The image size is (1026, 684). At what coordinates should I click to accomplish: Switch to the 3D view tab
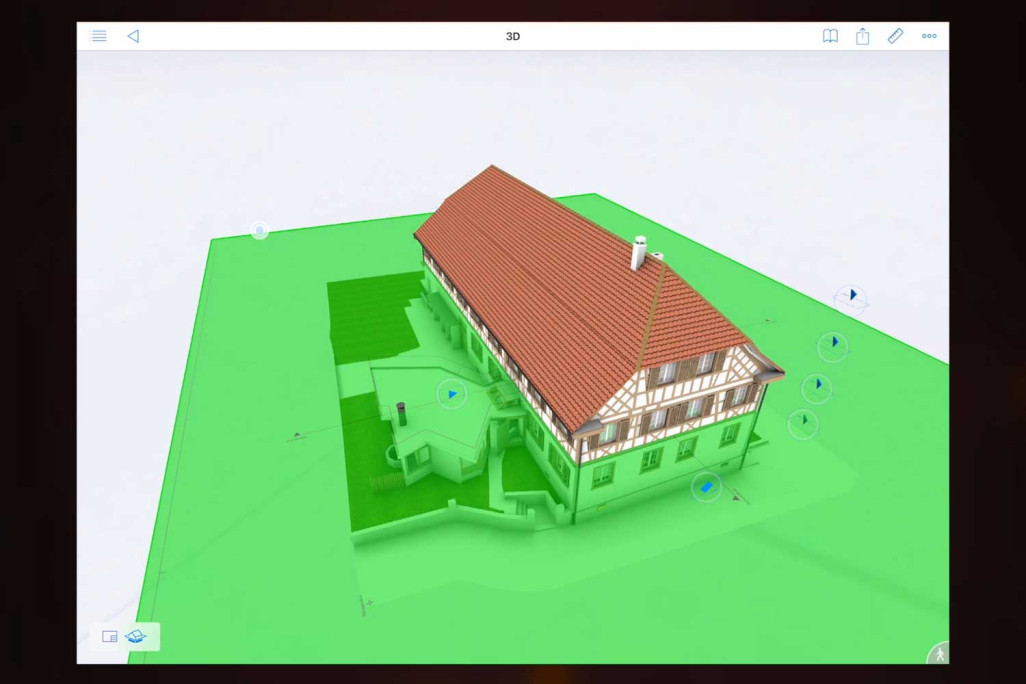[x=513, y=36]
